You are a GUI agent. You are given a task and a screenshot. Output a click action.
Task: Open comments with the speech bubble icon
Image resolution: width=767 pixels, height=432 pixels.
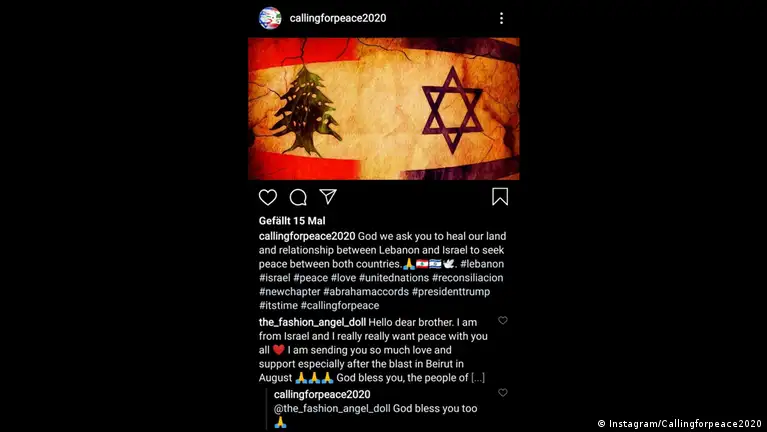(298, 197)
